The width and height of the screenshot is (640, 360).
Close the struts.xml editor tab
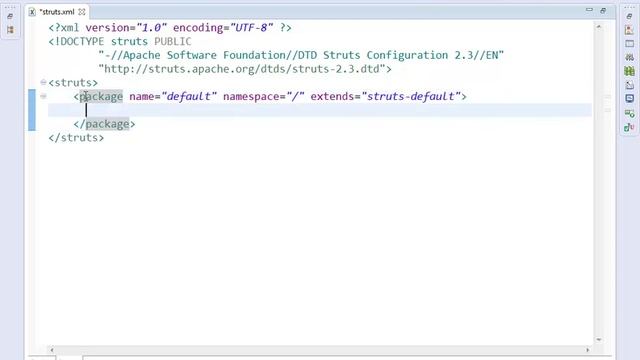82,12
